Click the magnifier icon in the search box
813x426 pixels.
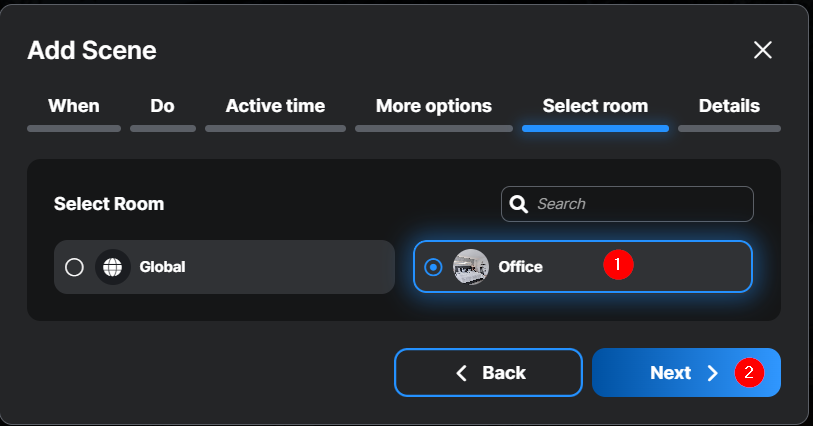point(519,204)
